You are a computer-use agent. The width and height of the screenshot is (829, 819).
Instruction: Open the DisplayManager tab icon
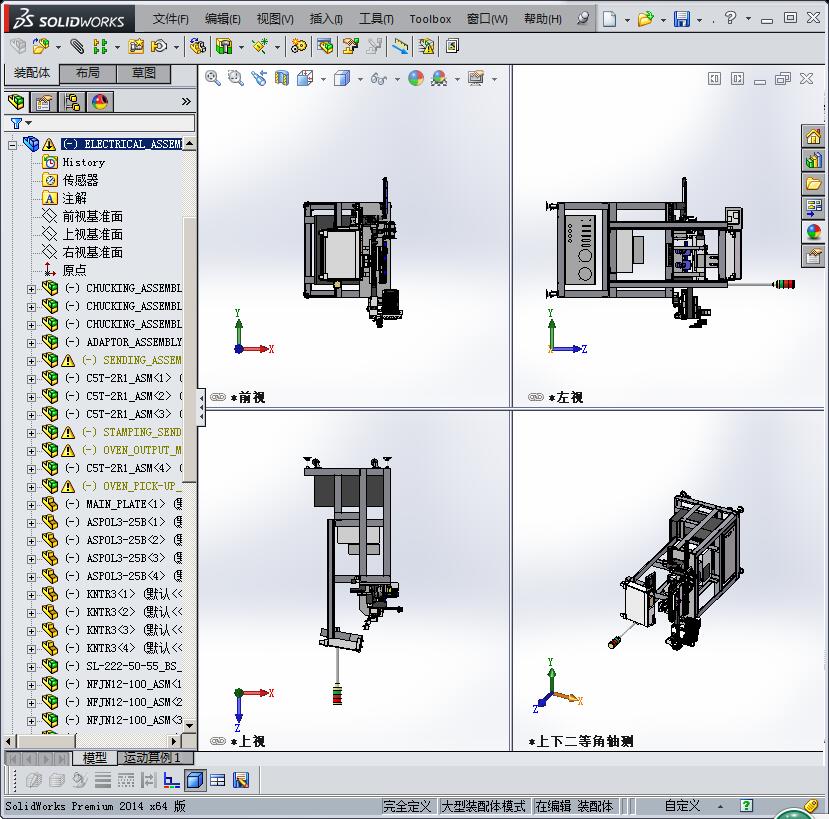pos(99,102)
